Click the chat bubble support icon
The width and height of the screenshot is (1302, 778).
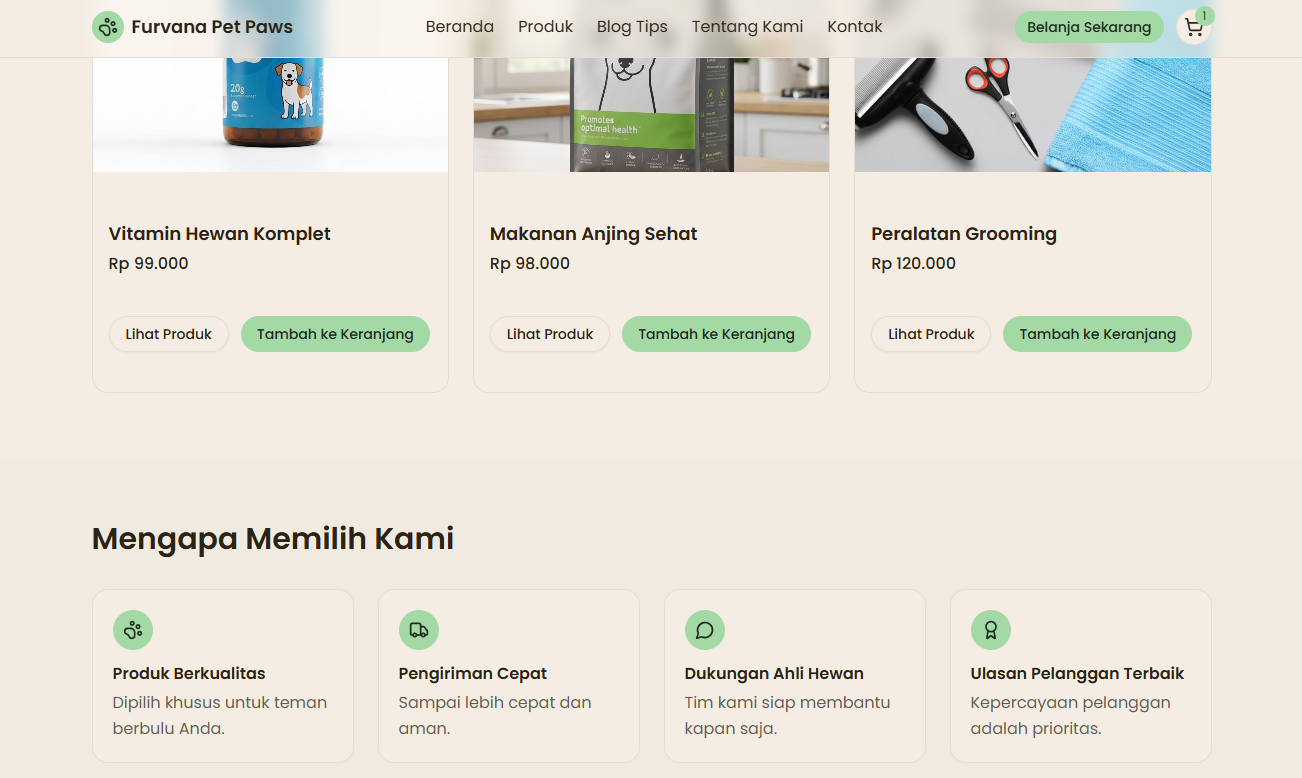(705, 630)
